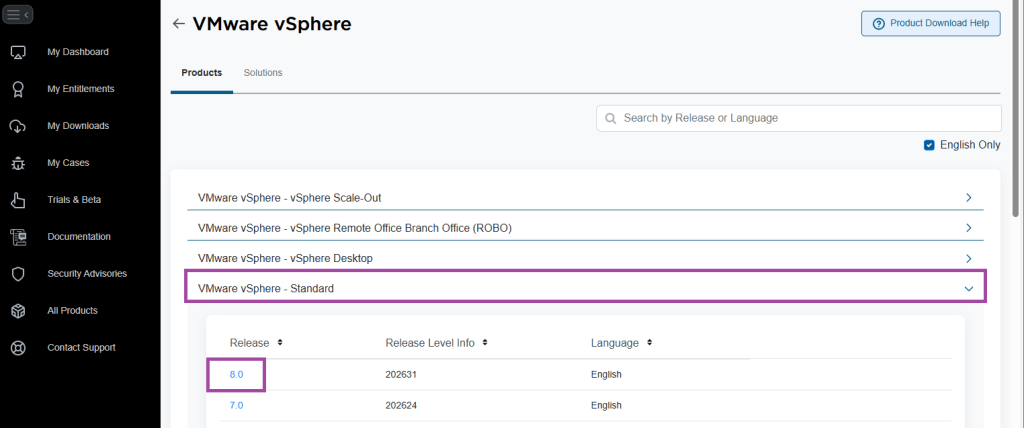Screen dimensions: 1024x428
Task: Select the Products tab
Action: (x=202, y=73)
